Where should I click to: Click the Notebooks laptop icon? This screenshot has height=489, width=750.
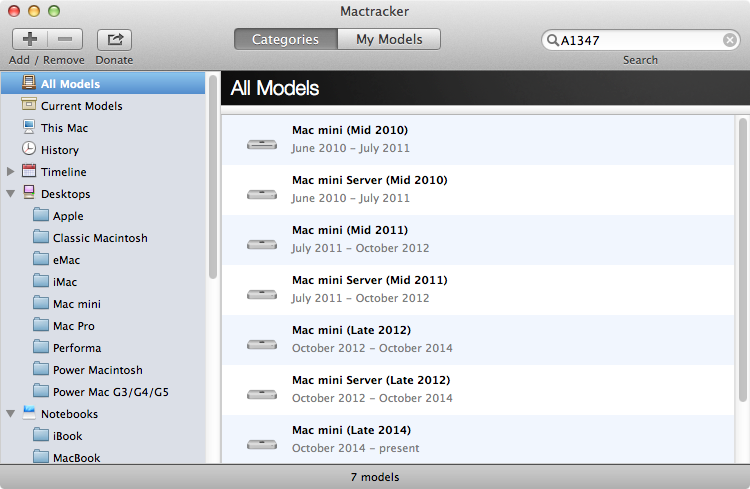(29, 412)
